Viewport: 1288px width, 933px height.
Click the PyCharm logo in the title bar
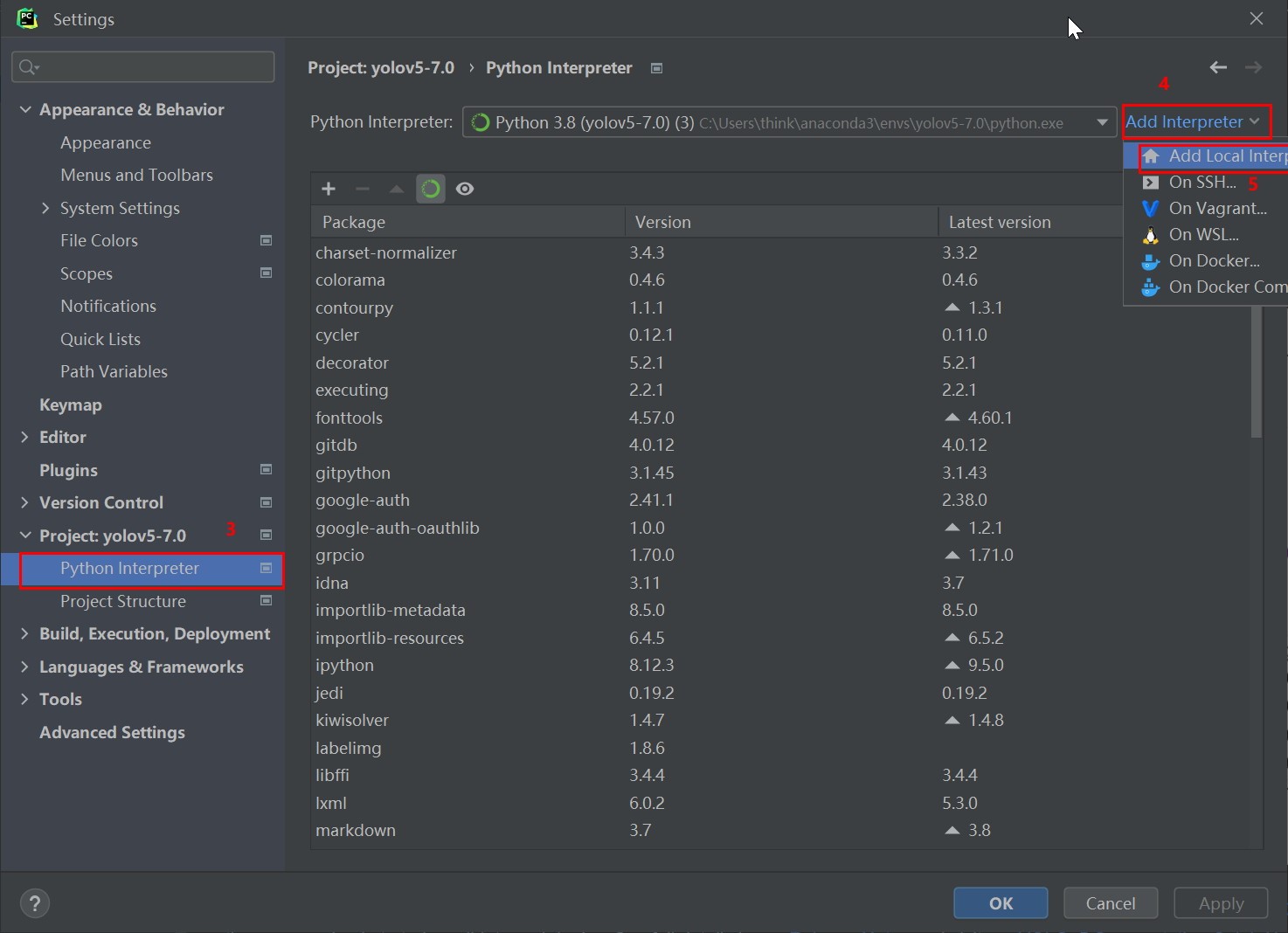[x=27, y=18]
